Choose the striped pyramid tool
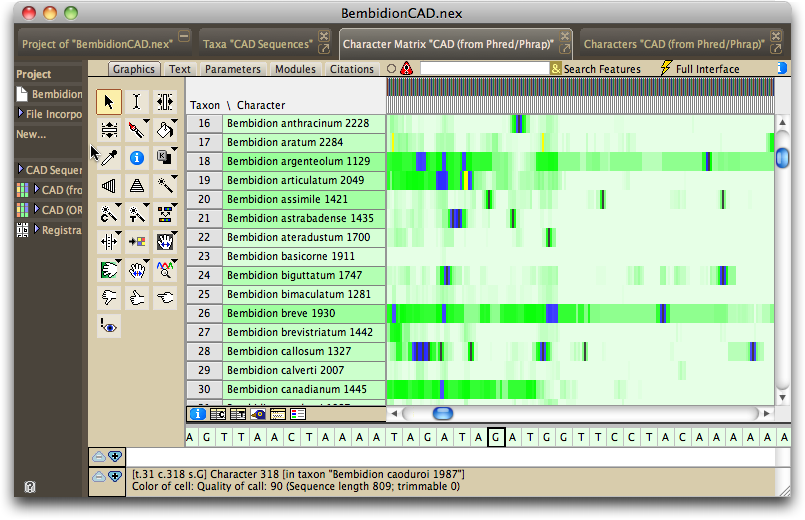805x520 pixels. (x=137, y=186)
